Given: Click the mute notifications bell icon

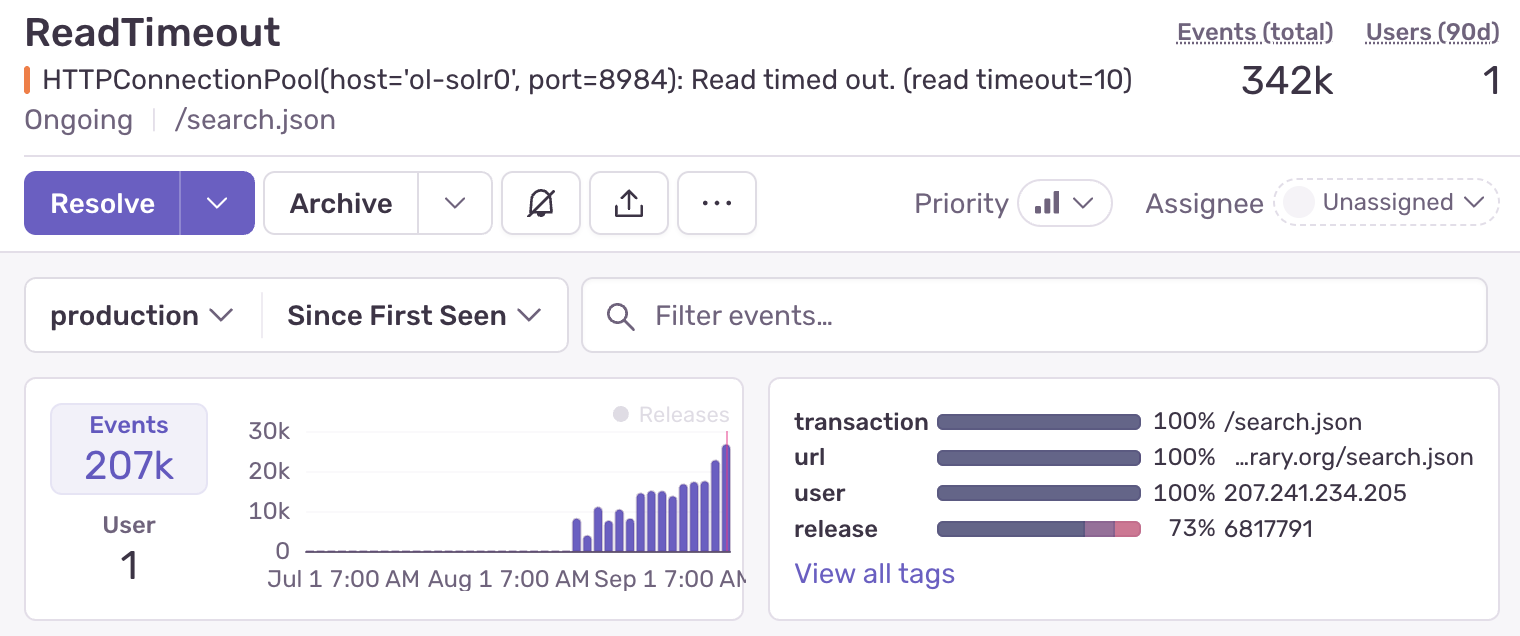Looking at the screenshot, I should pos(541,204).
